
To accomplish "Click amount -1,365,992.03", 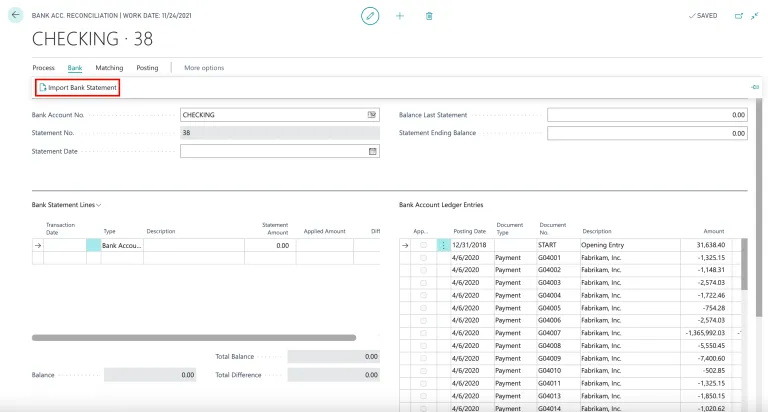I will 705,333.
